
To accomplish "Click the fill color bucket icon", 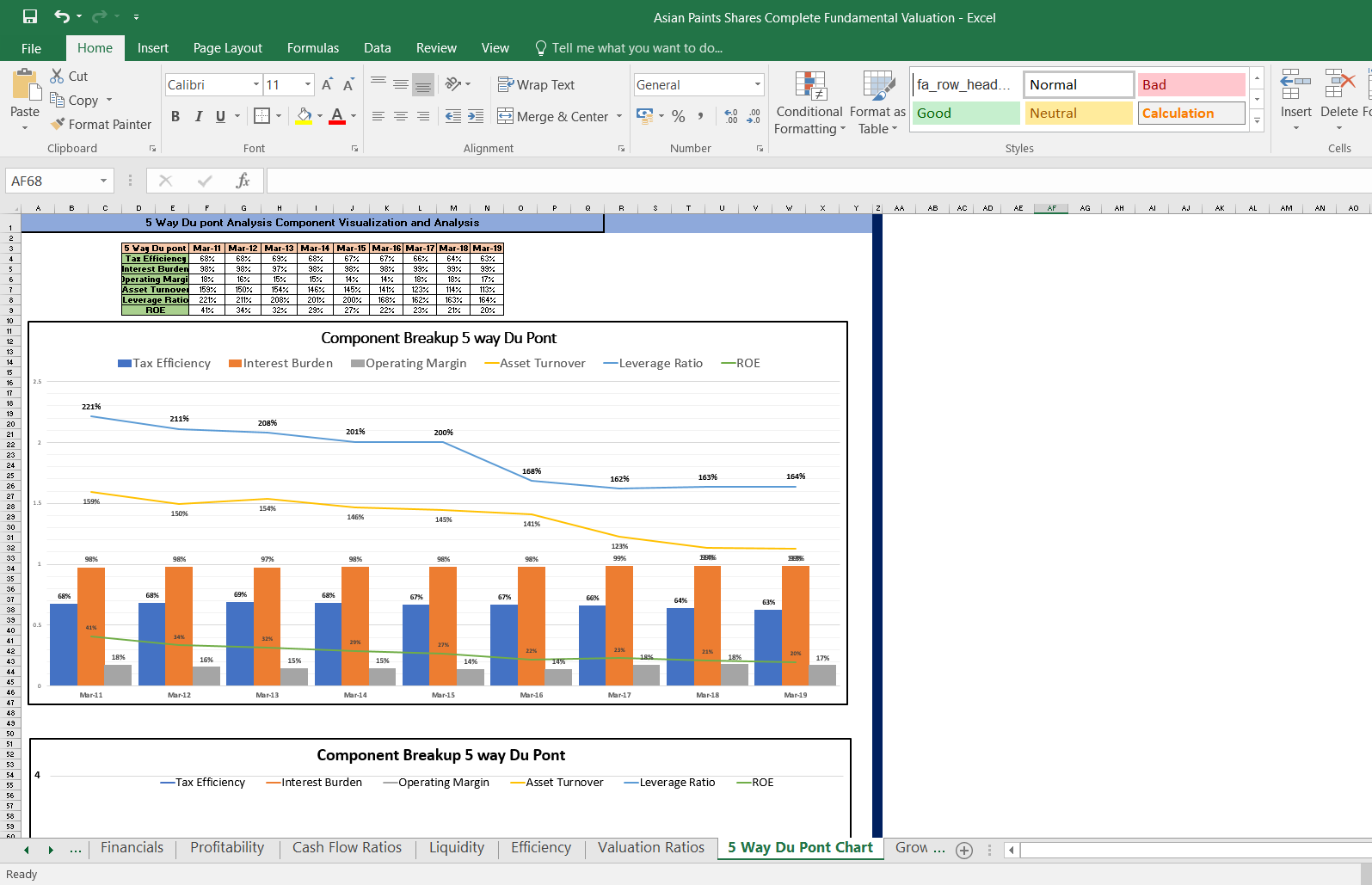I will pos(304,115).
